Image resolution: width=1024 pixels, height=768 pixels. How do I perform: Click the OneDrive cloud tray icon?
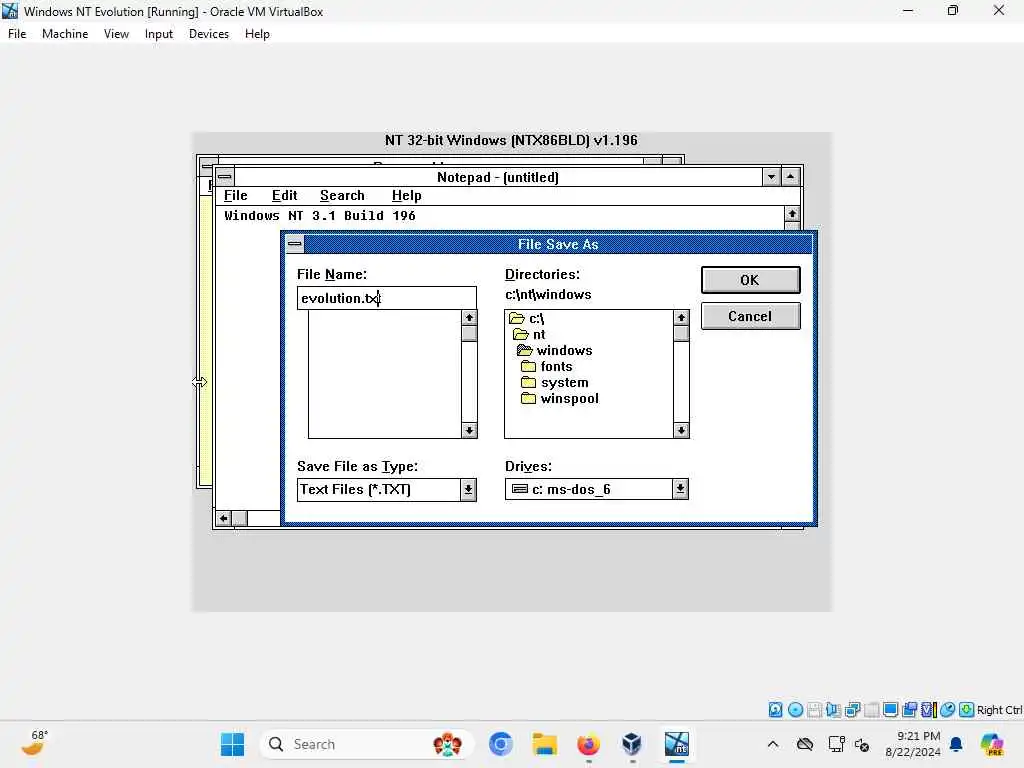point(805,744)
